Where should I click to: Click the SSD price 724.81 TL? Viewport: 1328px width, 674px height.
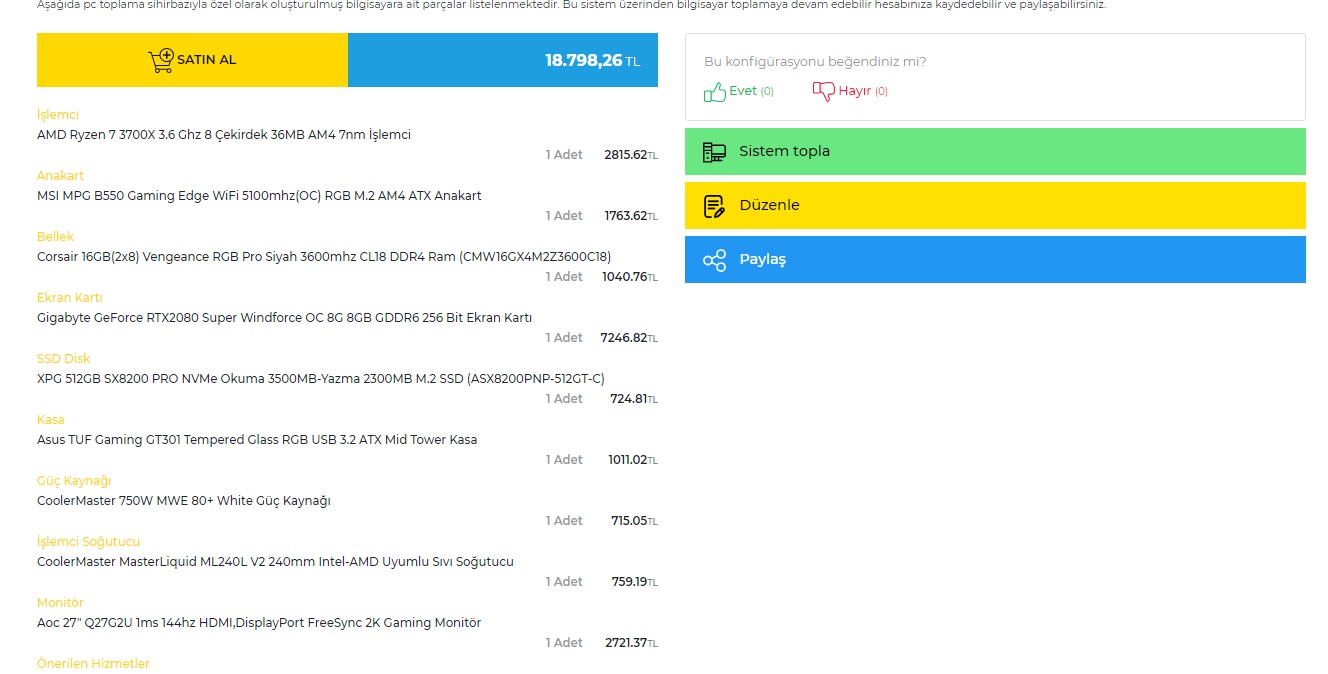pos(634,399)
